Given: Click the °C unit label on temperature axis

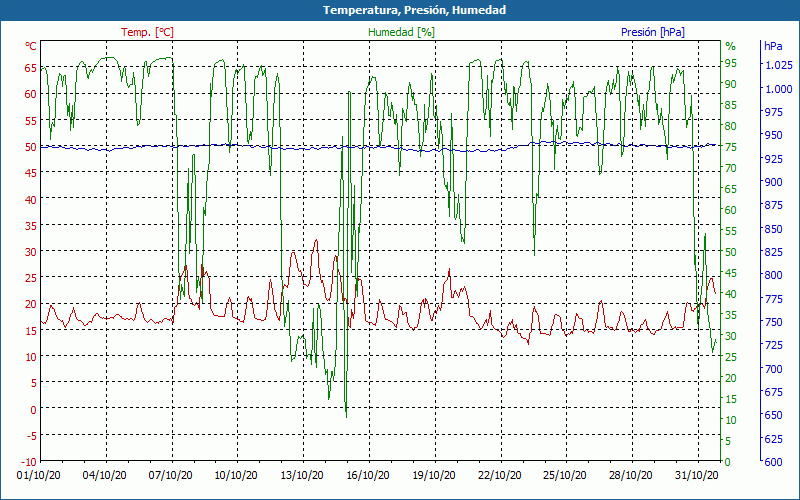Looking at the screenshot, I should coord(31,46).
